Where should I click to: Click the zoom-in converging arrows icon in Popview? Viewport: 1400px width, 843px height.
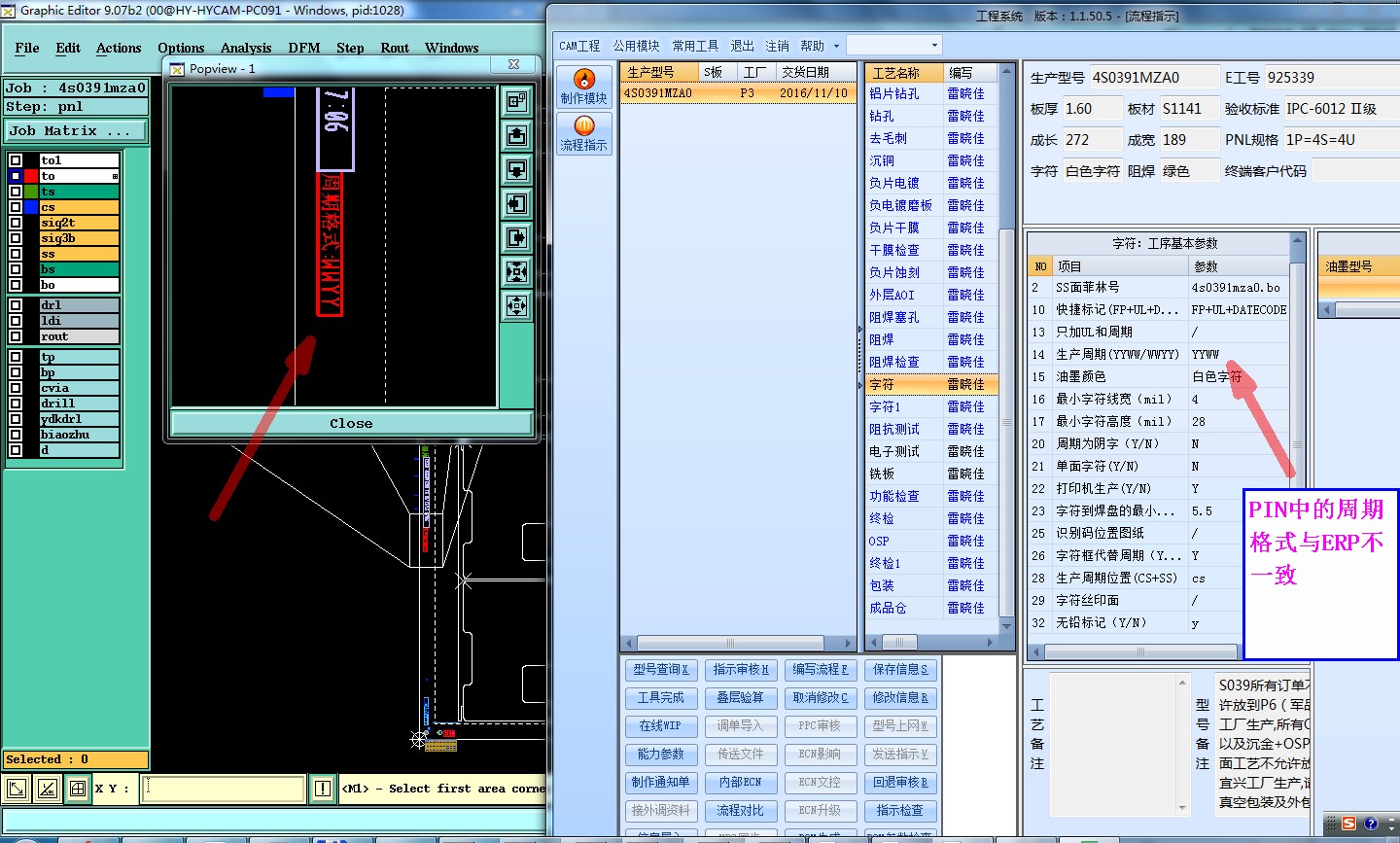pyautogui.click(x=516, y=271)
